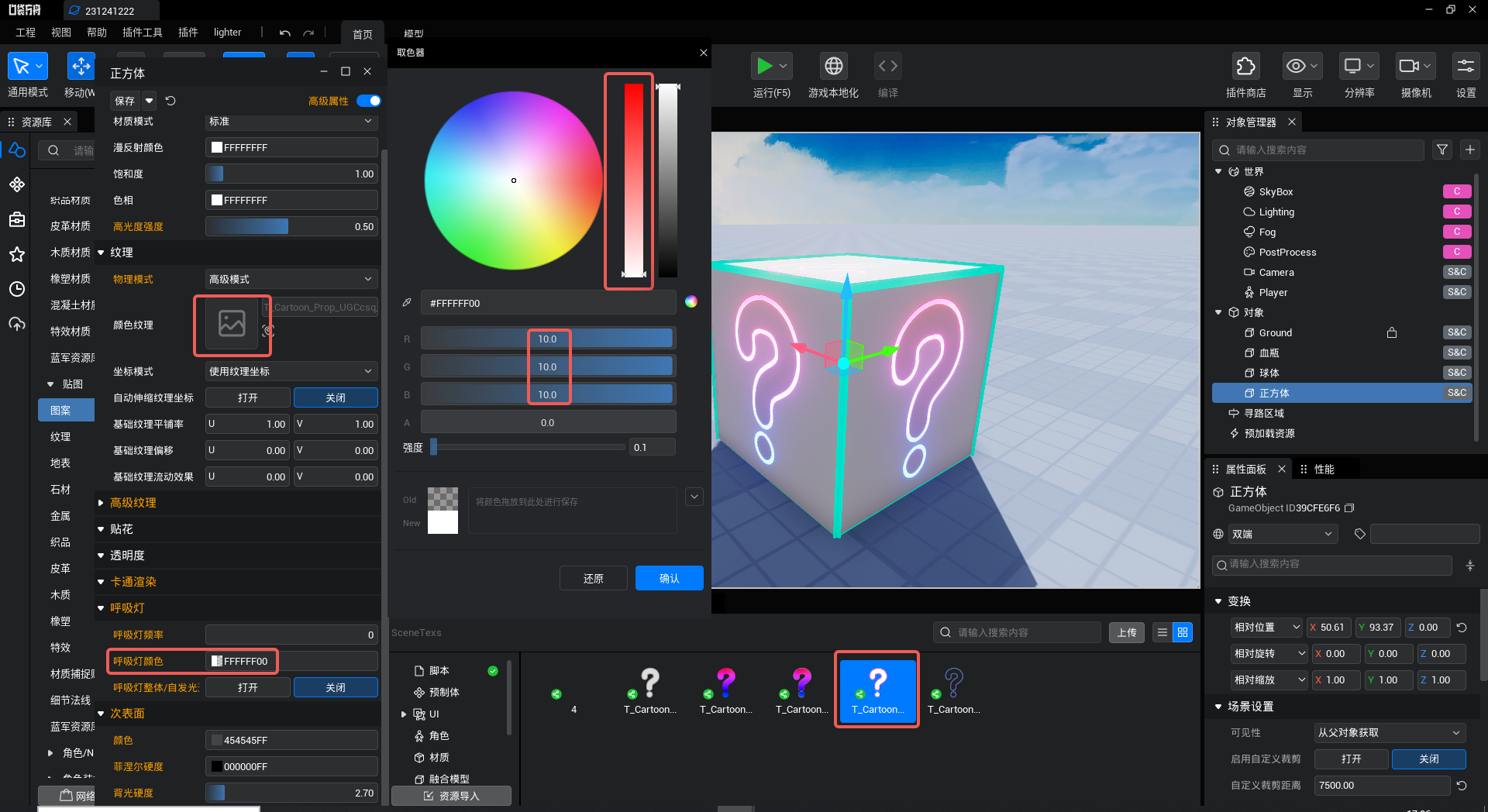
Task: Open the lighter menu
Action: [x=228, y=33]
